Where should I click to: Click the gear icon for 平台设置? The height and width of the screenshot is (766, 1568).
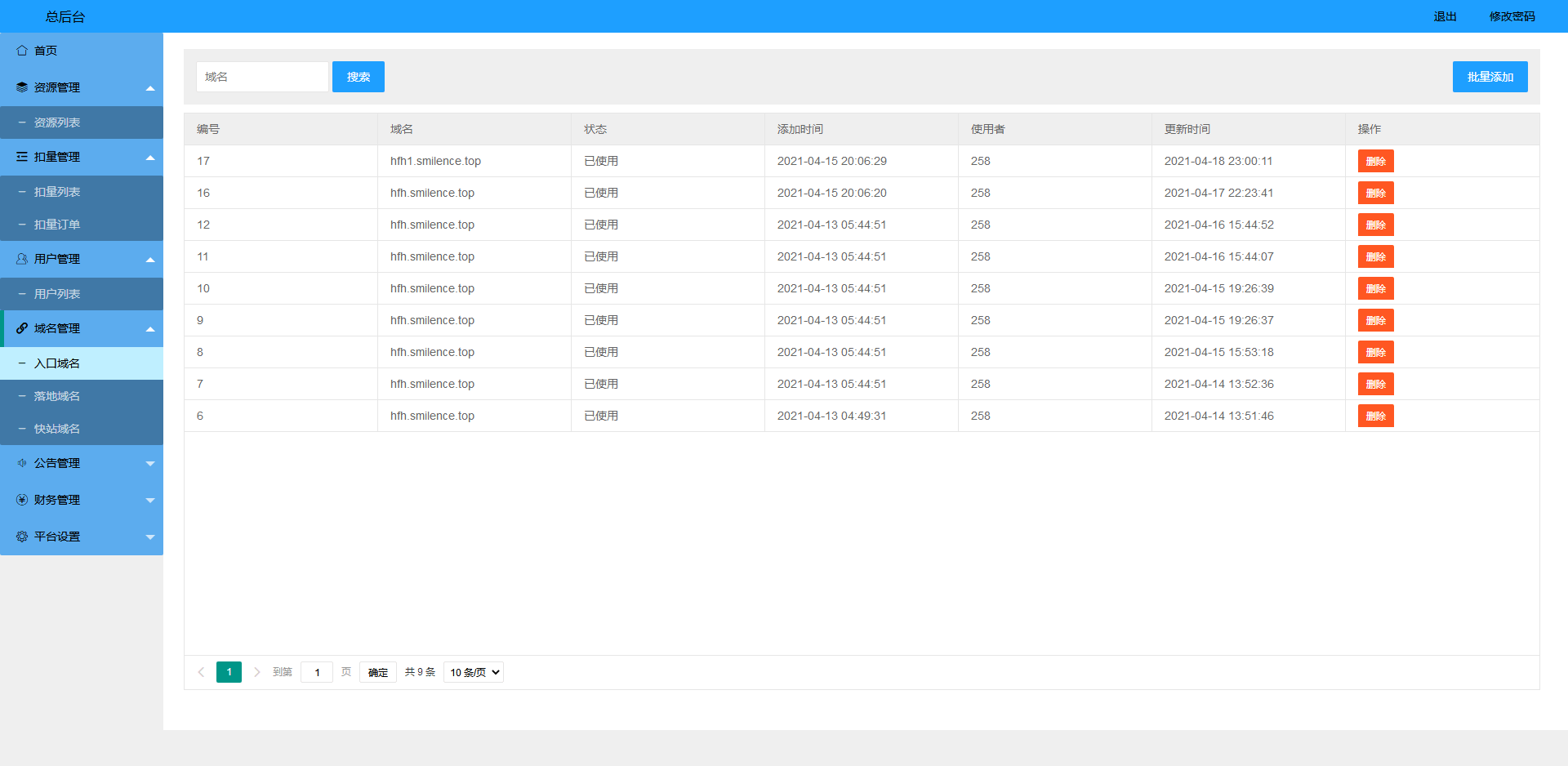tap(22, 537)
